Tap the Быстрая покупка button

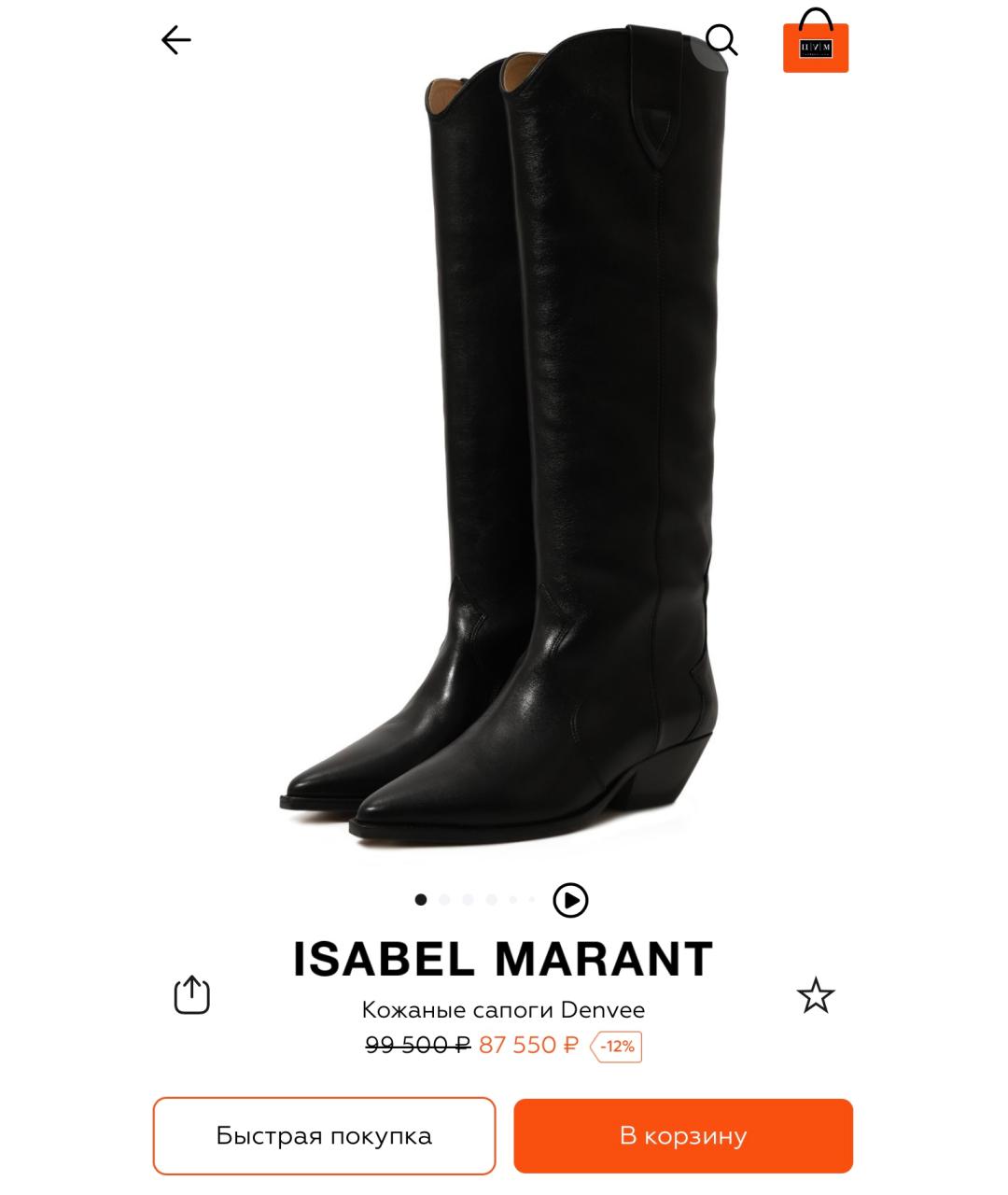pos(324,1136)
